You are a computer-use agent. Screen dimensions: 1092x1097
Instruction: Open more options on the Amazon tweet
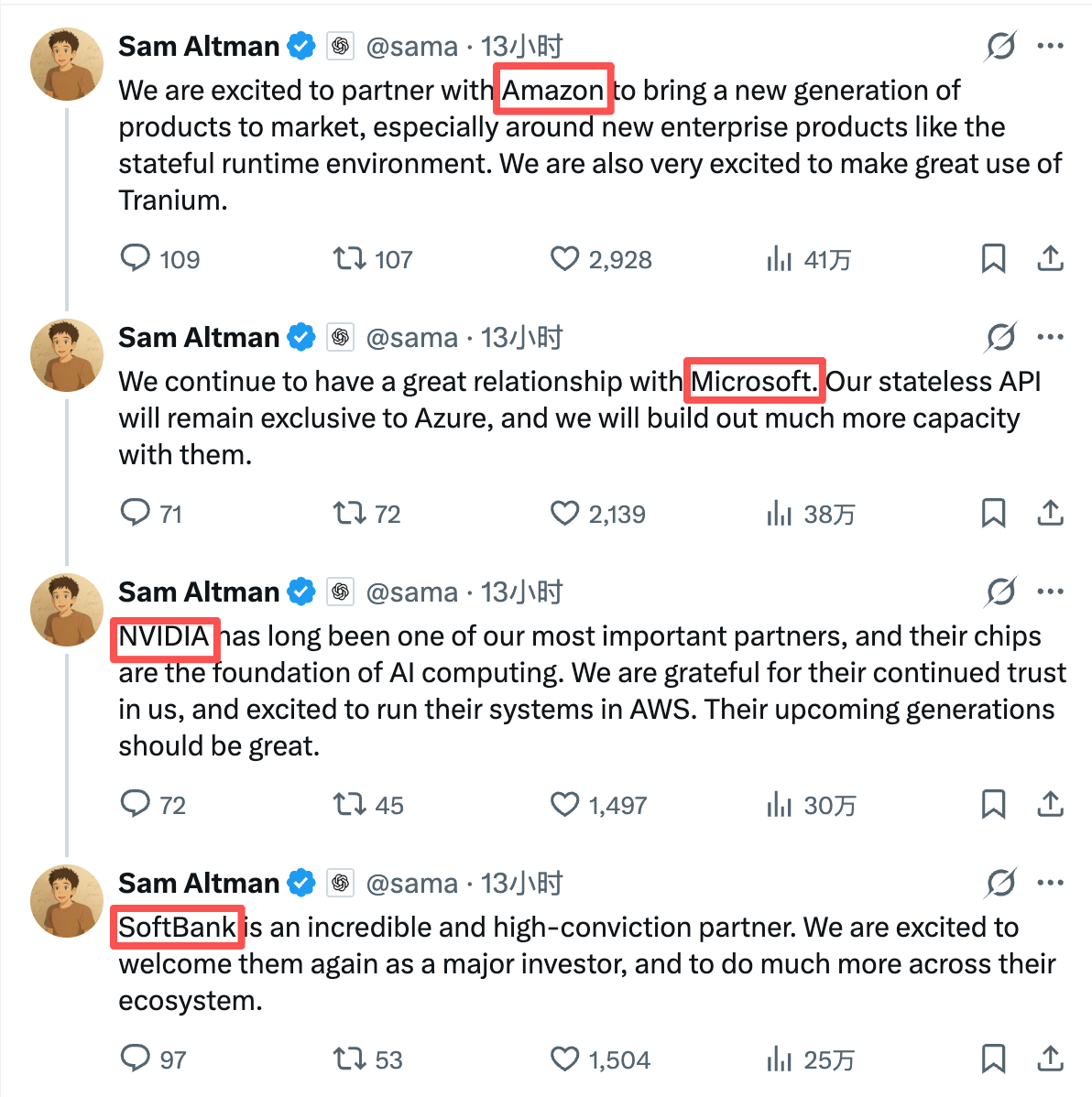pyautogui.click(x=1050, y=46)
